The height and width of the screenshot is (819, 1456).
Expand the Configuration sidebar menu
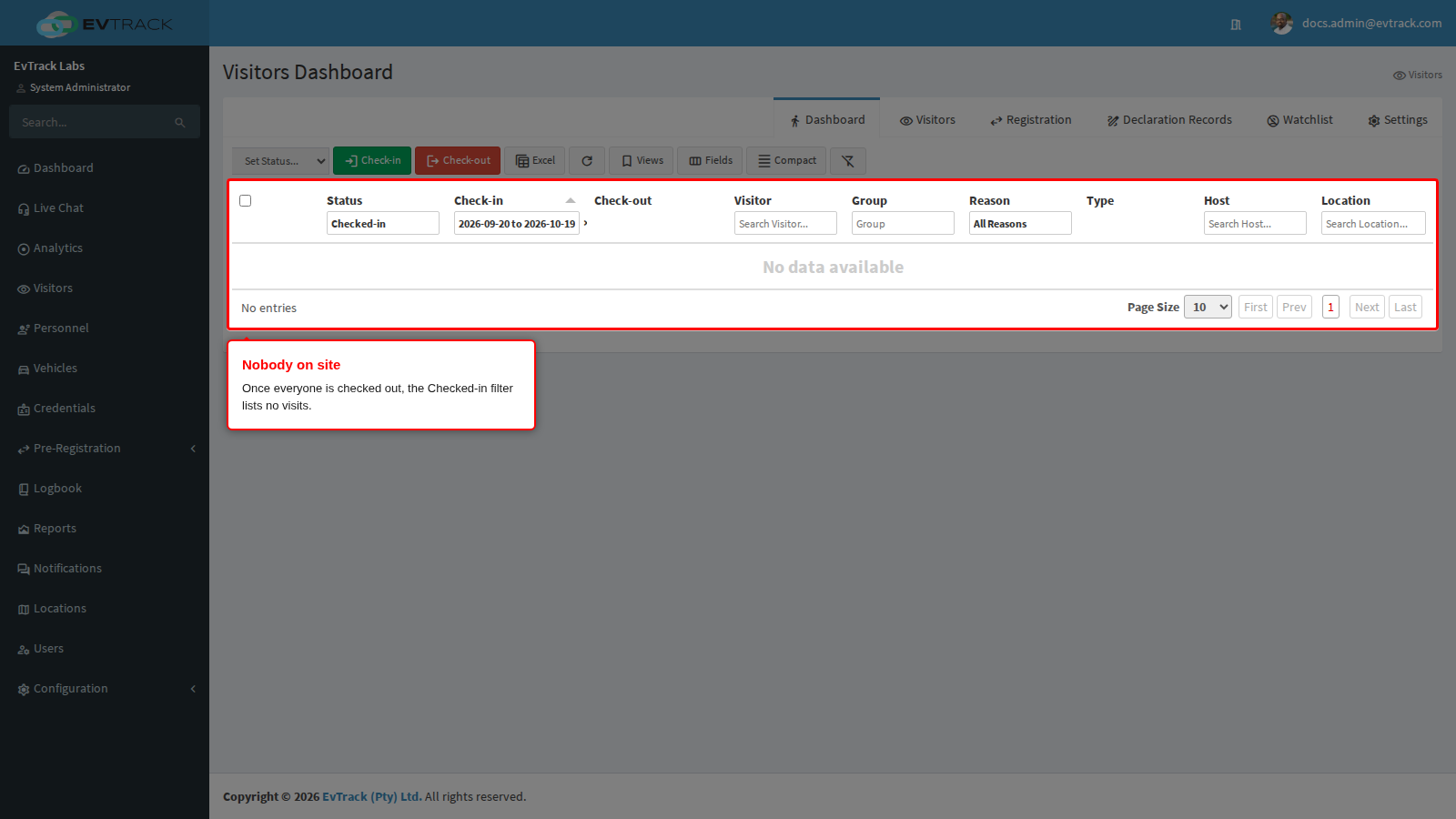click(105, 689)
